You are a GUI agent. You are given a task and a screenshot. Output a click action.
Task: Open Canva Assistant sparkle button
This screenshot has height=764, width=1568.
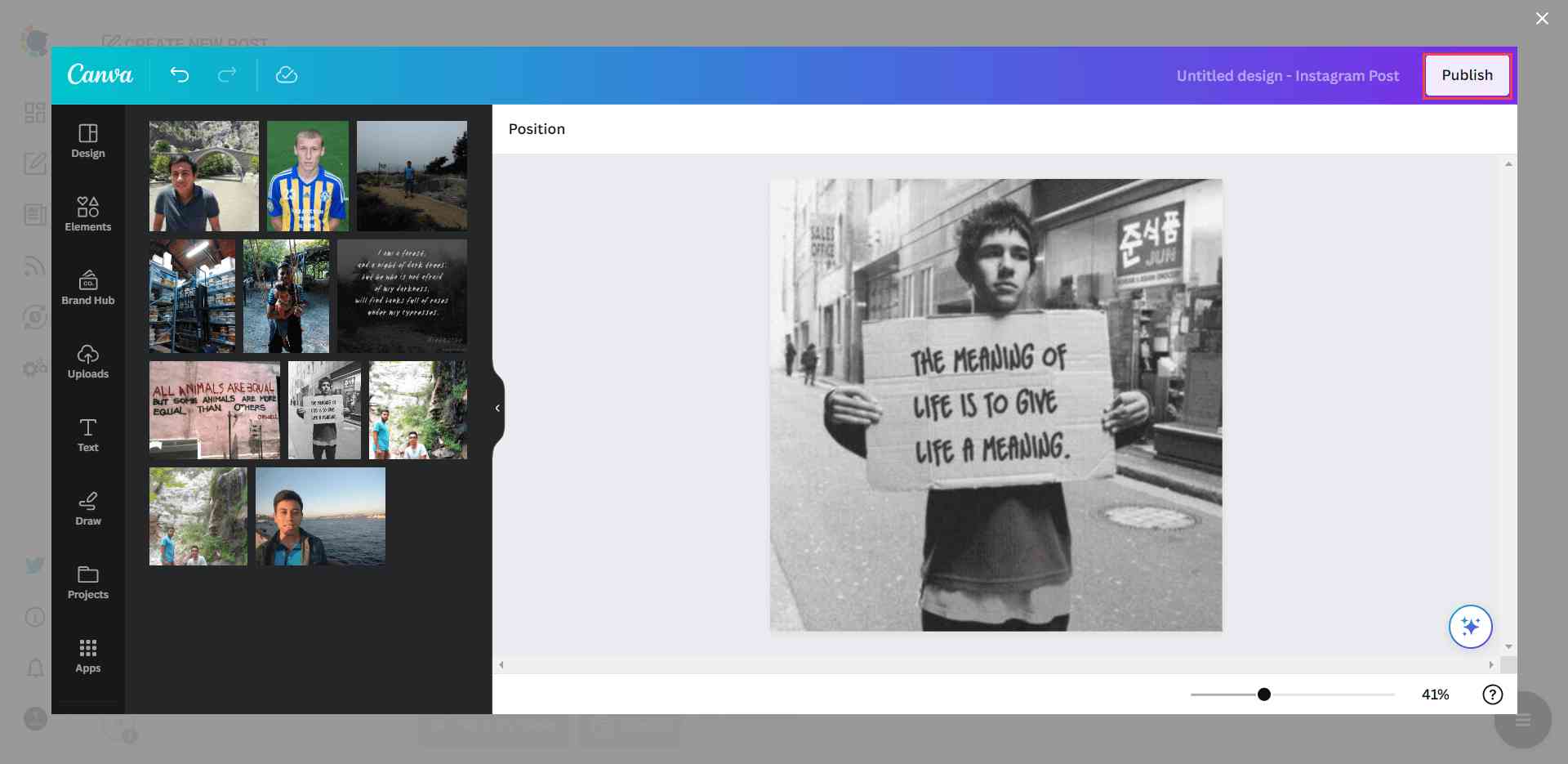pos(1471,627)
